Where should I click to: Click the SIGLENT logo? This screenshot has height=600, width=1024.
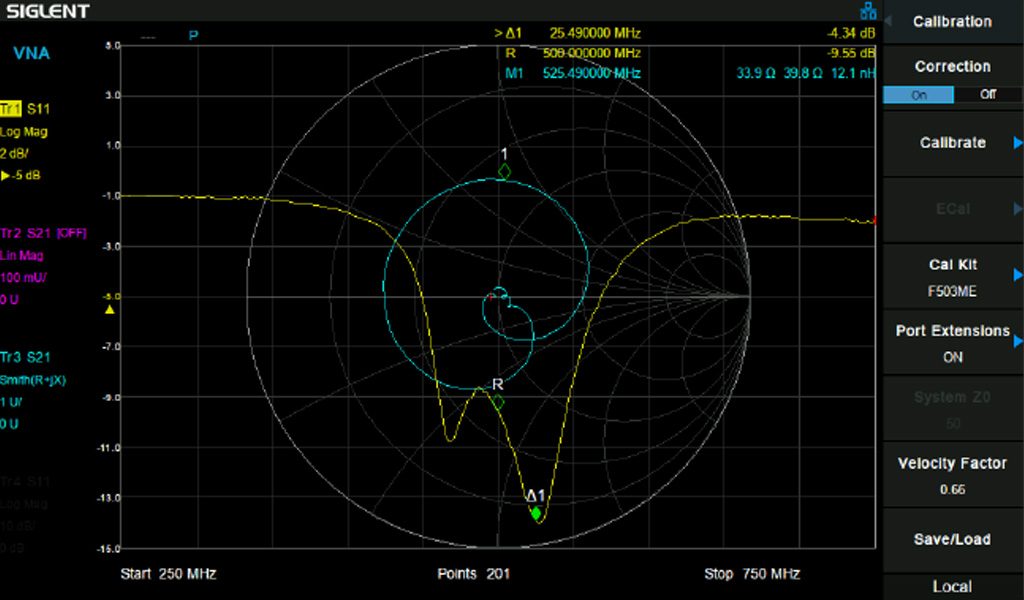click(x=48, y=12)
